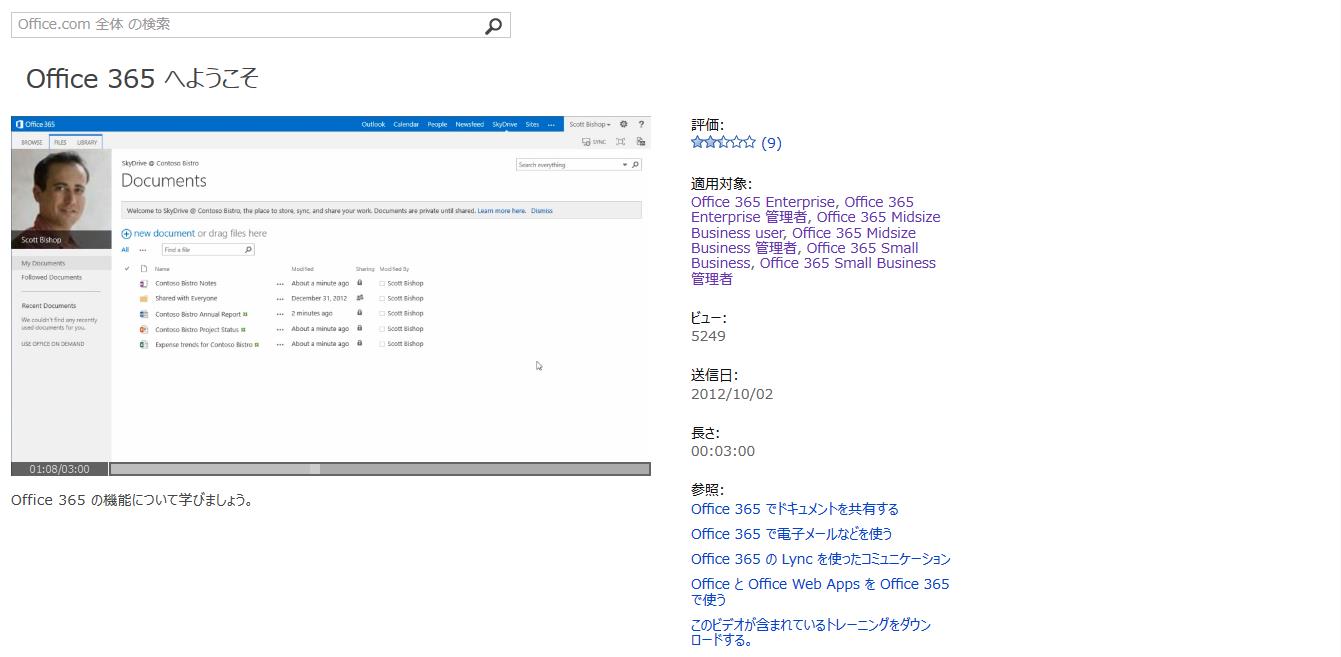Select My Documents in the video sidebar
This screenshot has height=657, width=1341.
(43, 263)
